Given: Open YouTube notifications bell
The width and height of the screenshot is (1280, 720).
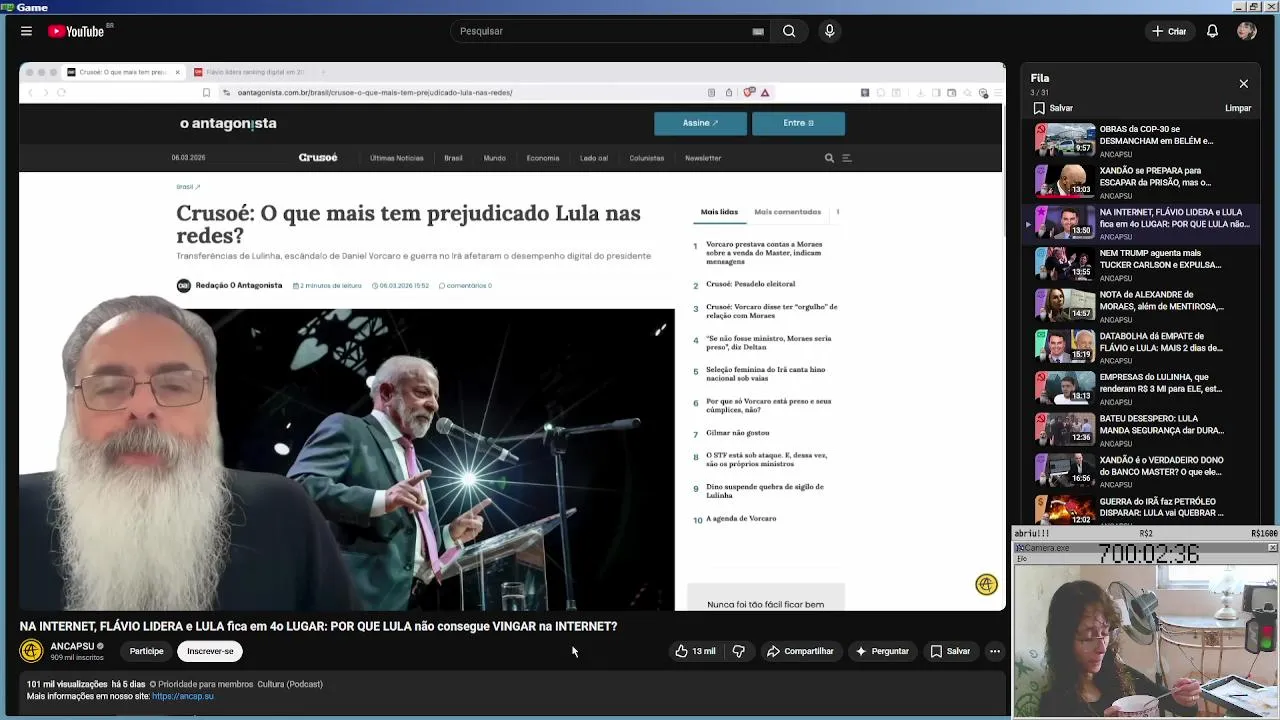Looking at the screenshot, I should pos(1212,31).
